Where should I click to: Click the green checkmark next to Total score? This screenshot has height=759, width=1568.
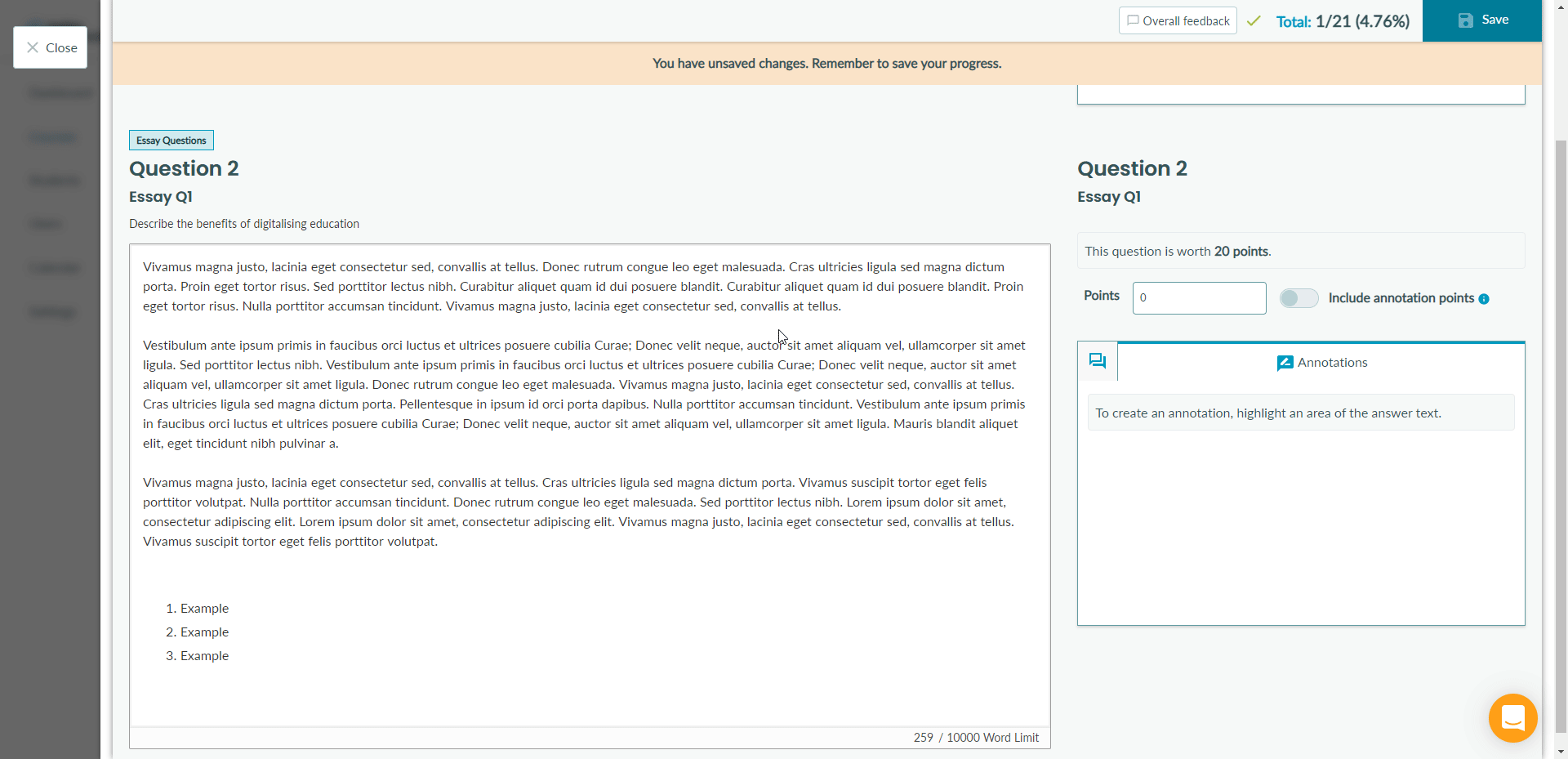pyautogui.click(x=1254, y=20)
